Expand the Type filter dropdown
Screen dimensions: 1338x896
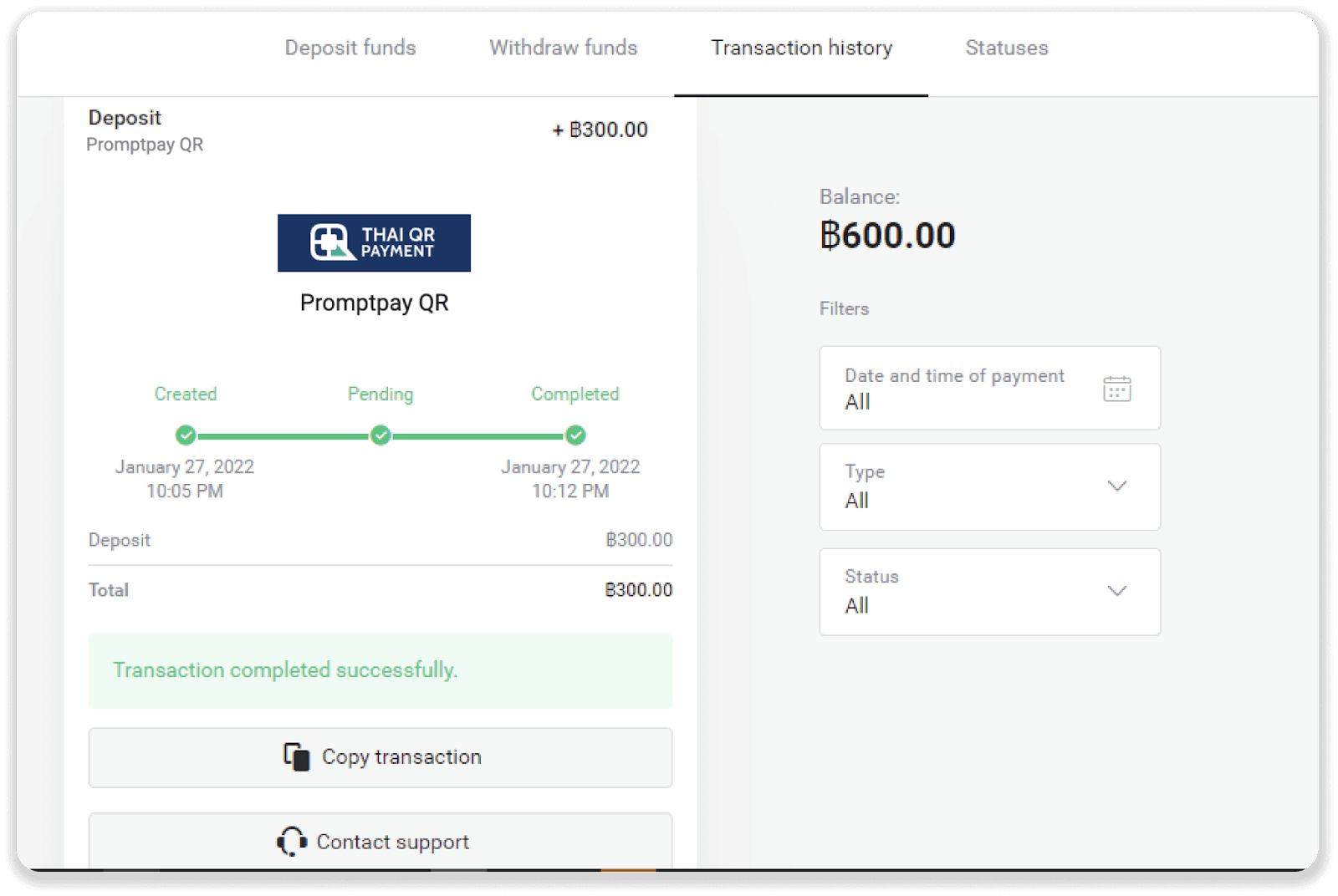1117,486
